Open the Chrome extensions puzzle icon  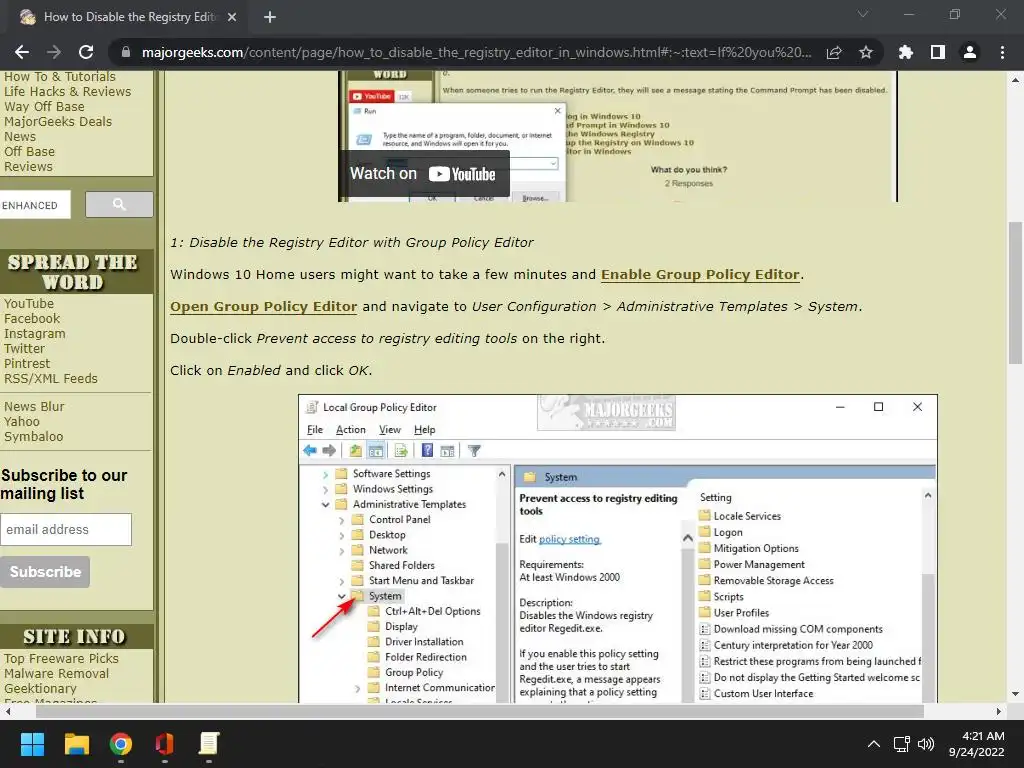(906, 52)
